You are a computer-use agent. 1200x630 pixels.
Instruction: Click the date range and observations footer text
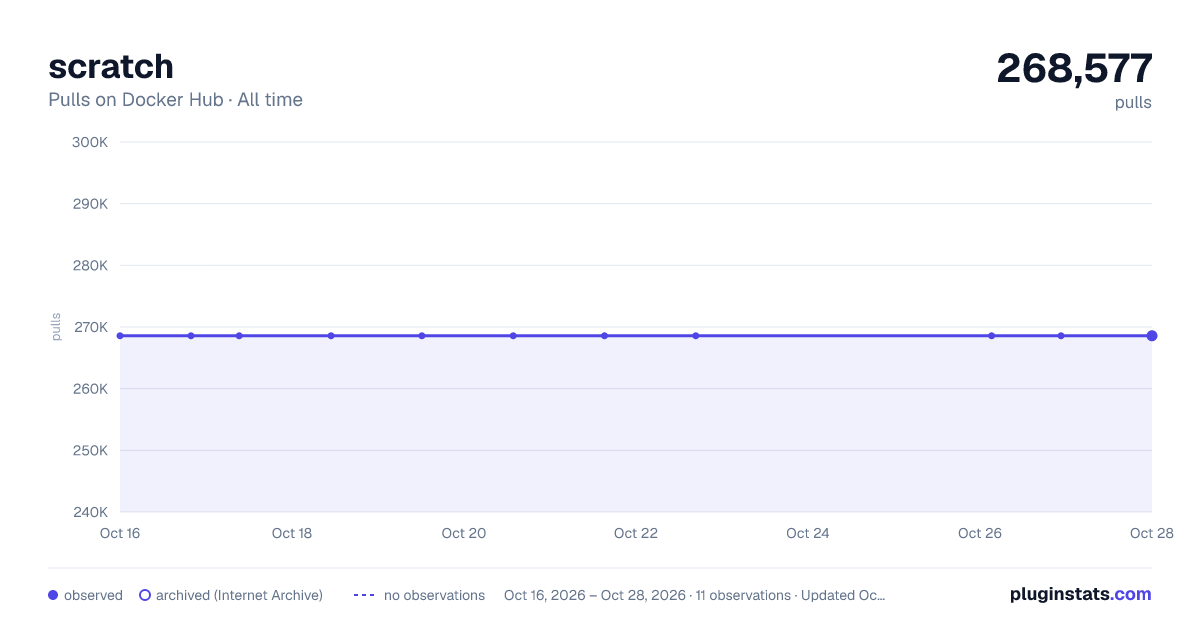pyautogui.click(x=695, y=595)
